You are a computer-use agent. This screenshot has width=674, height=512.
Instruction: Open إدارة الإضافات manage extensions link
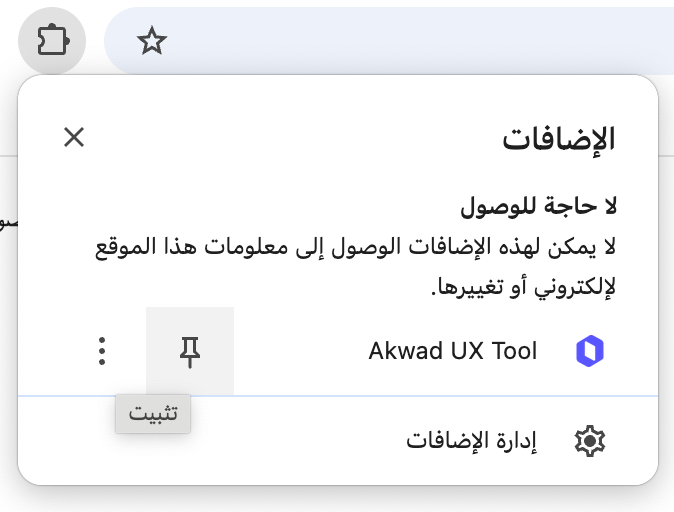472,441
